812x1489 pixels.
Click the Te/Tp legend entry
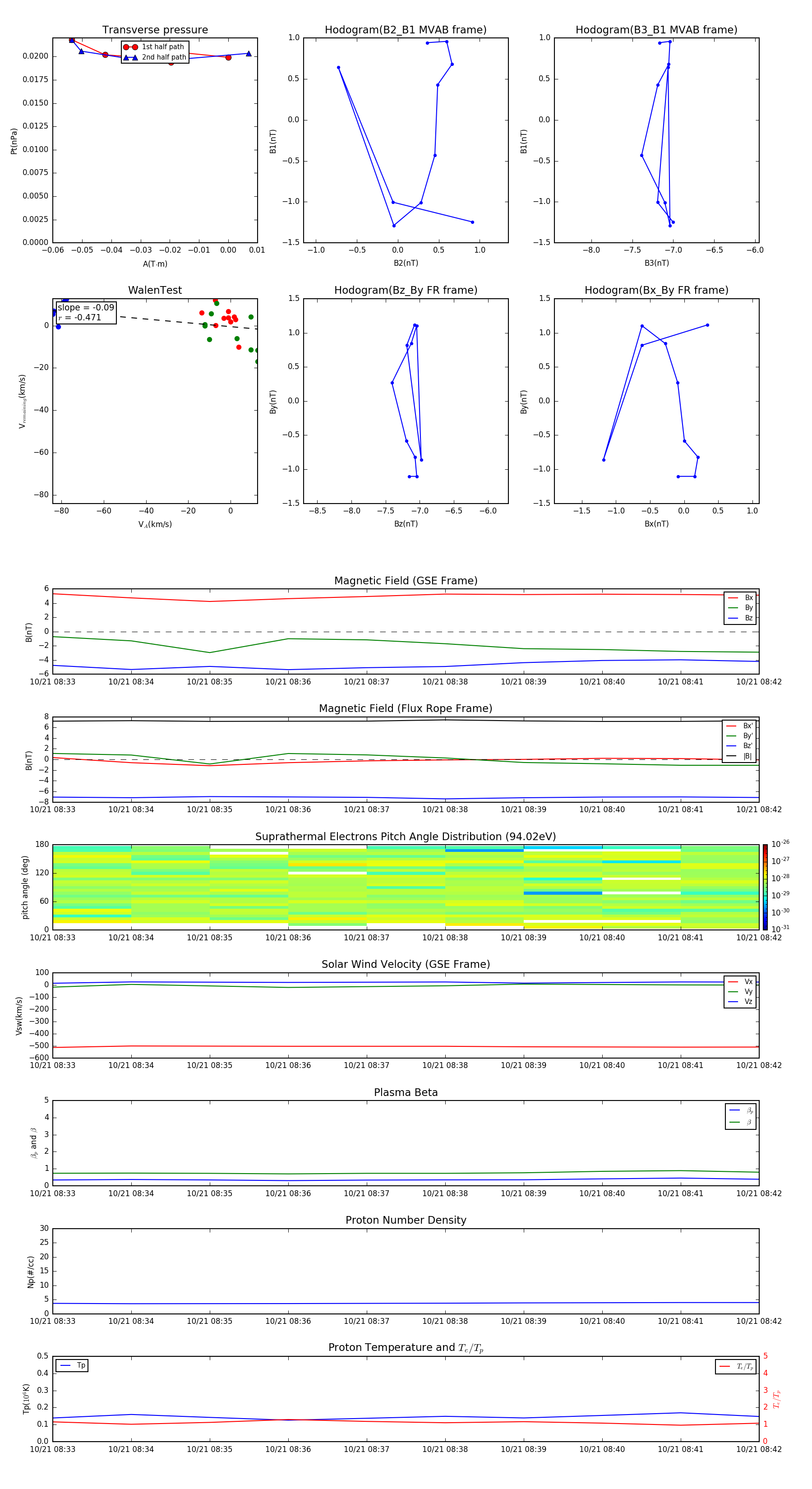736,1366
